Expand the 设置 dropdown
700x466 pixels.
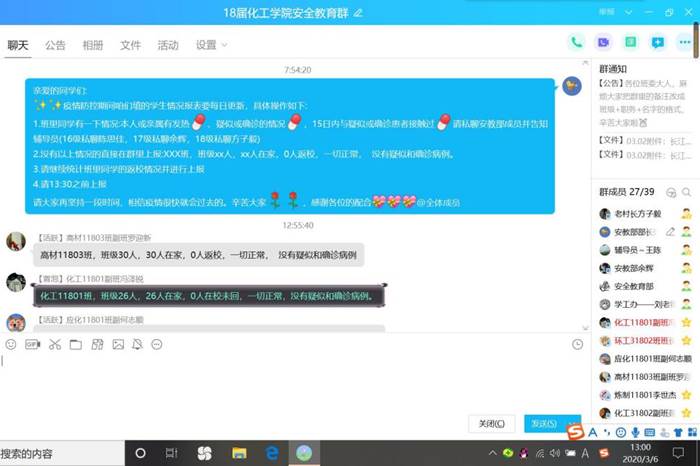[x=211, y=45]
